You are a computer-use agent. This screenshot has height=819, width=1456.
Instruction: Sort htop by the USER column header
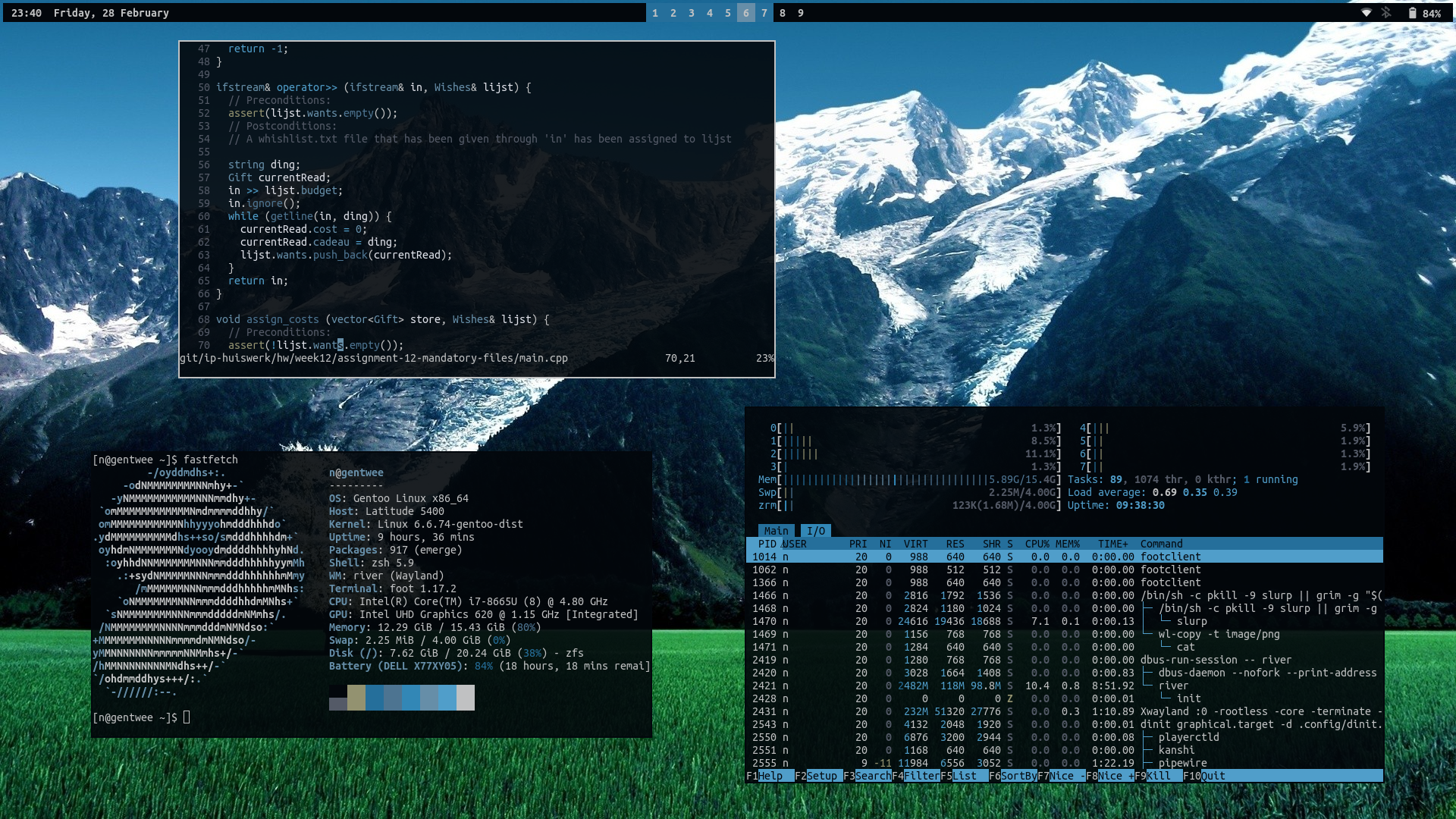[x=795, y=544]
